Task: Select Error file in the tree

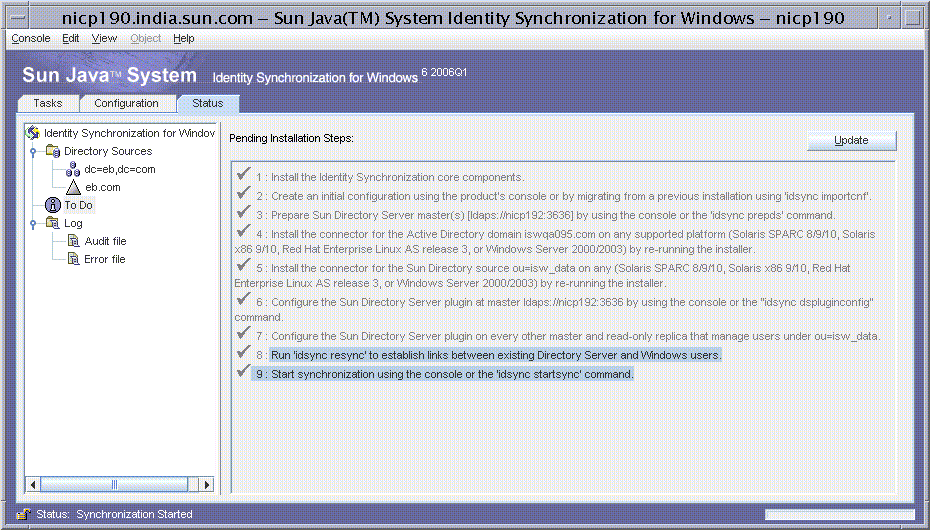Action: pyautogui.click(x=104, y=259)
